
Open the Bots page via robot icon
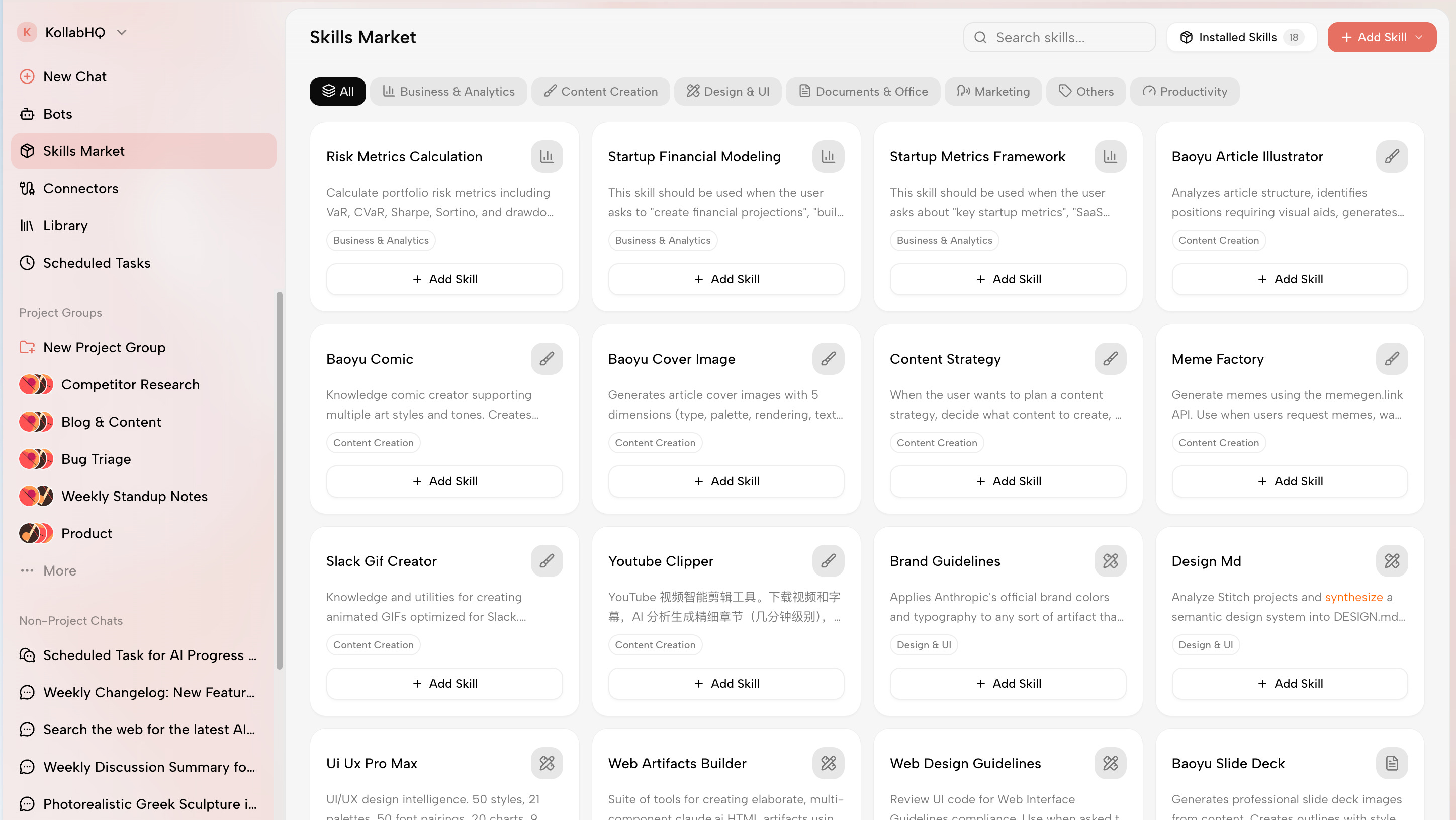pyautogui.click(x=27, y=114)
